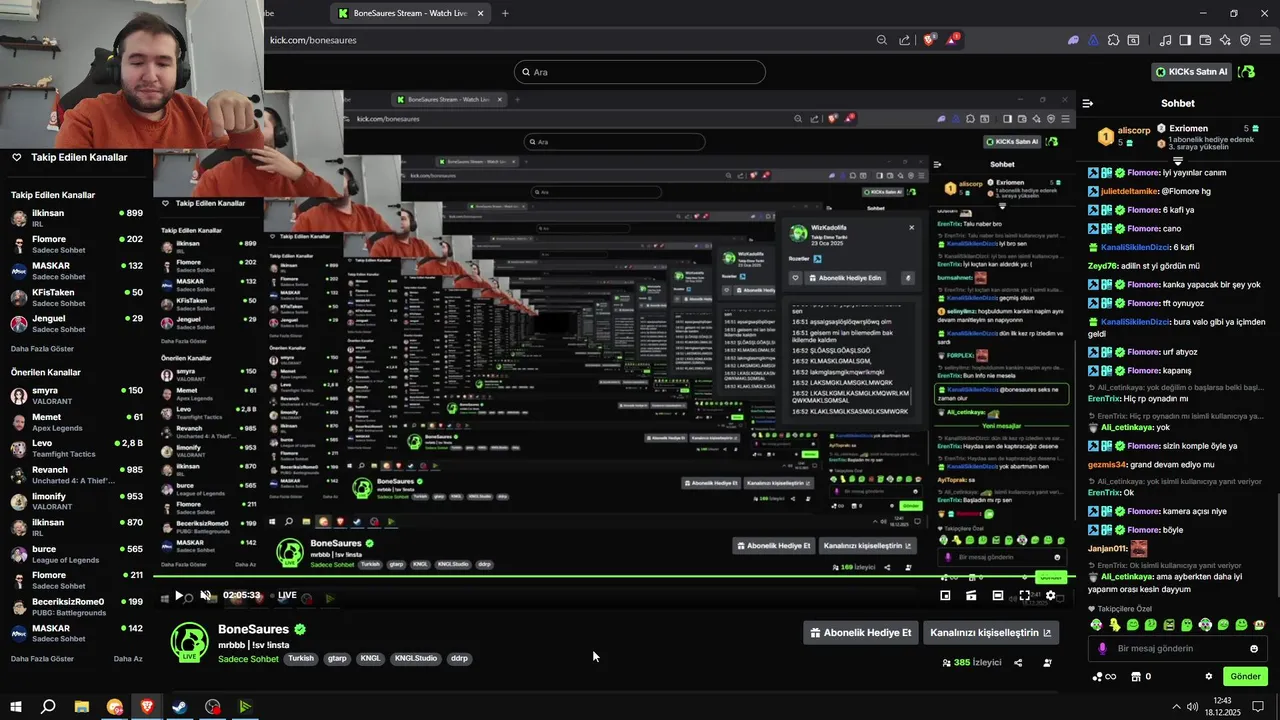Click the Kick search field Ara

pos(640,72)
